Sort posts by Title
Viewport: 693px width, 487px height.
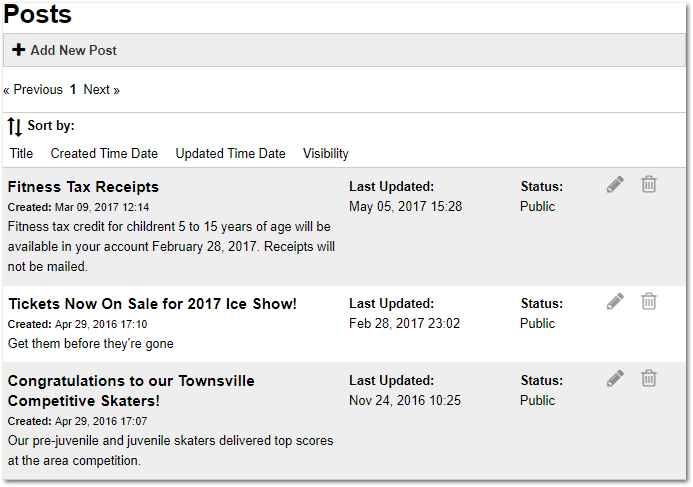click(21, 154)
